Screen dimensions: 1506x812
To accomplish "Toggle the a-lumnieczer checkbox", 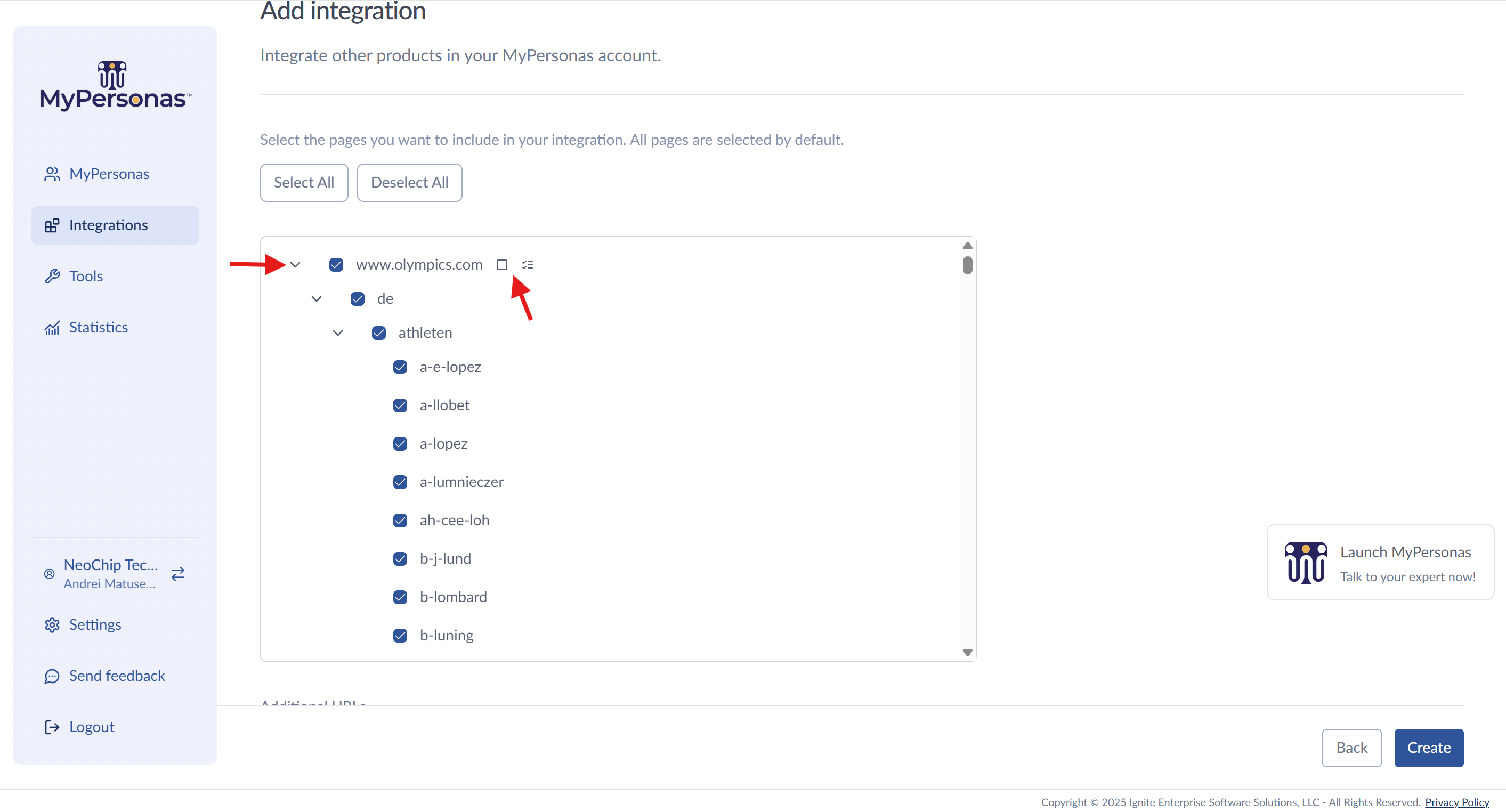I will [400, 482].
